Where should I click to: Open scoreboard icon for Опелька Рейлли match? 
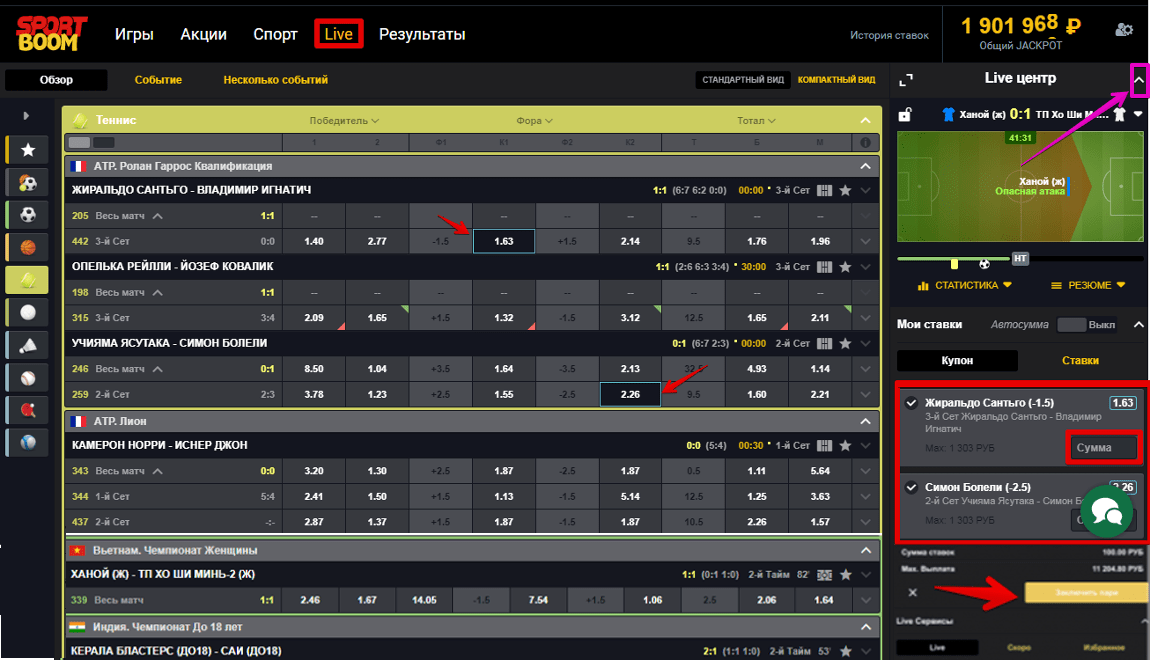824,266
